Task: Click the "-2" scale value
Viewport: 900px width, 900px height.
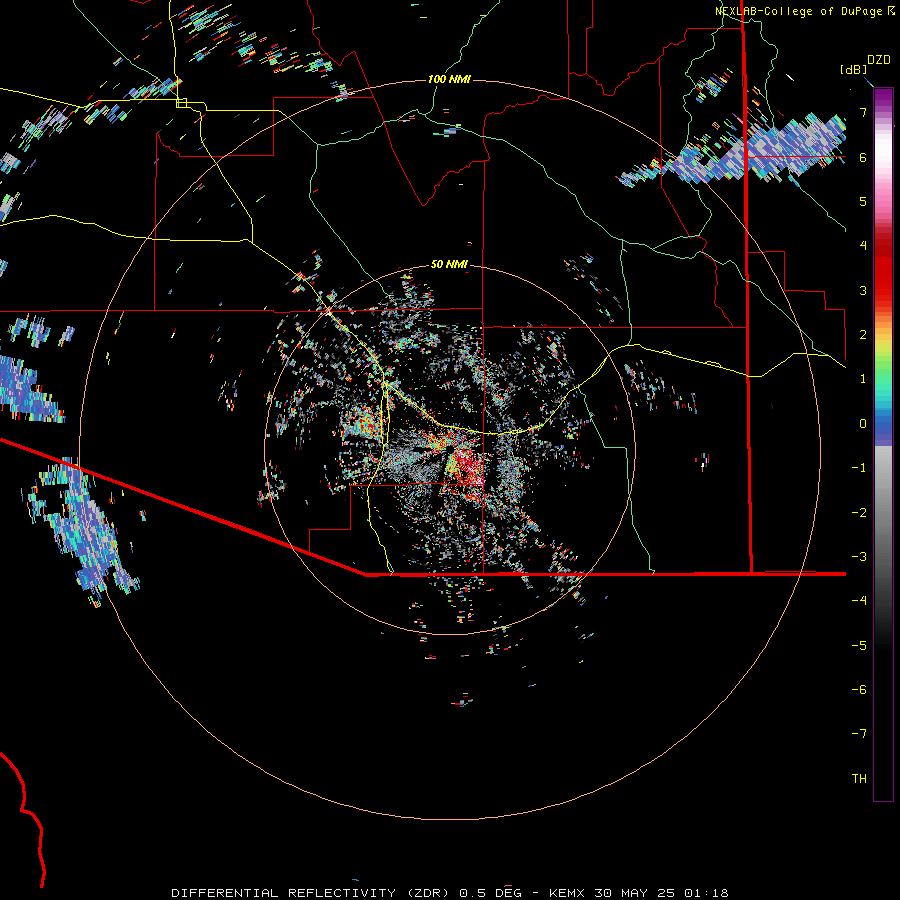Action: pos(859,513)
